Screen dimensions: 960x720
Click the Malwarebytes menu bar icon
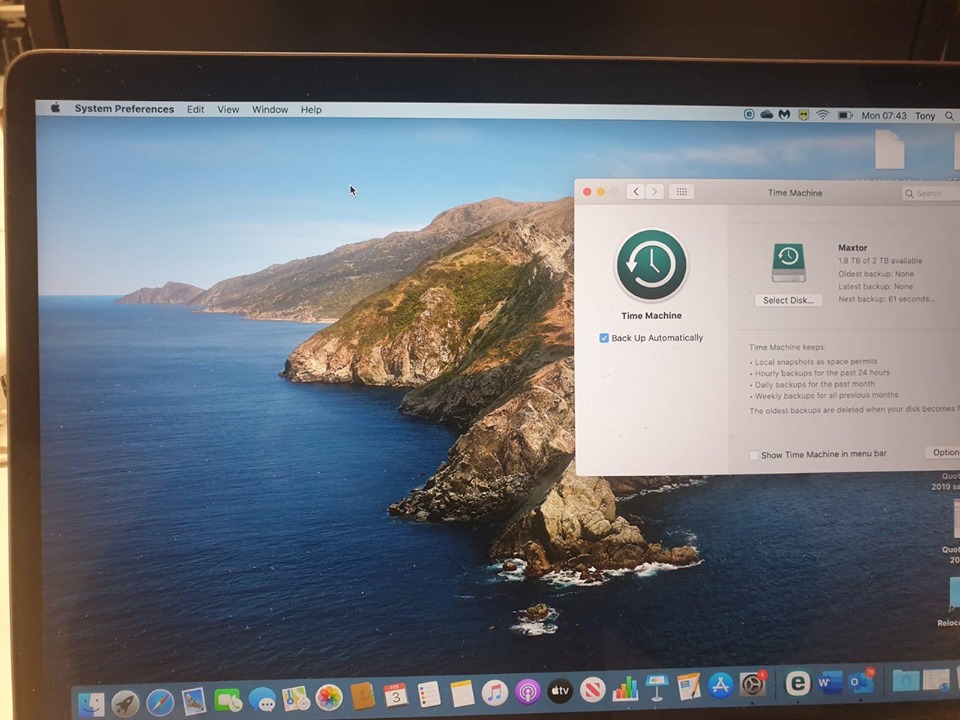click(784, 114)
